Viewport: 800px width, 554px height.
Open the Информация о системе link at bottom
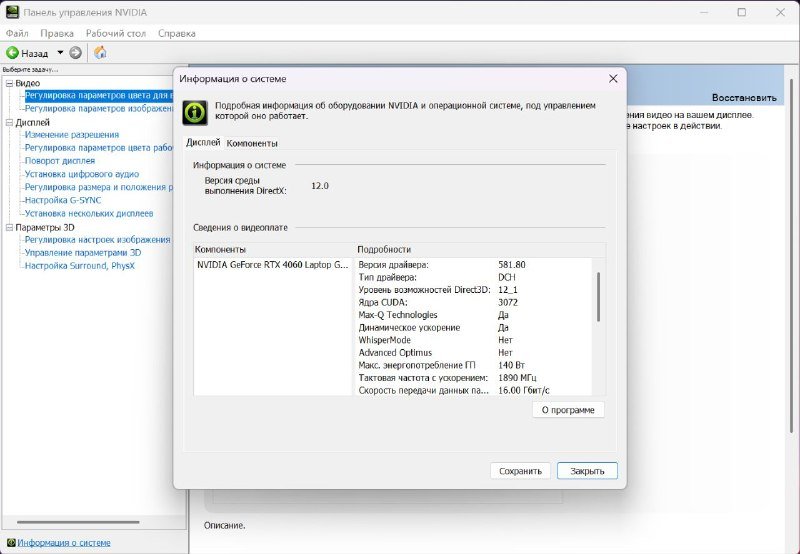[x=64, y=543]
